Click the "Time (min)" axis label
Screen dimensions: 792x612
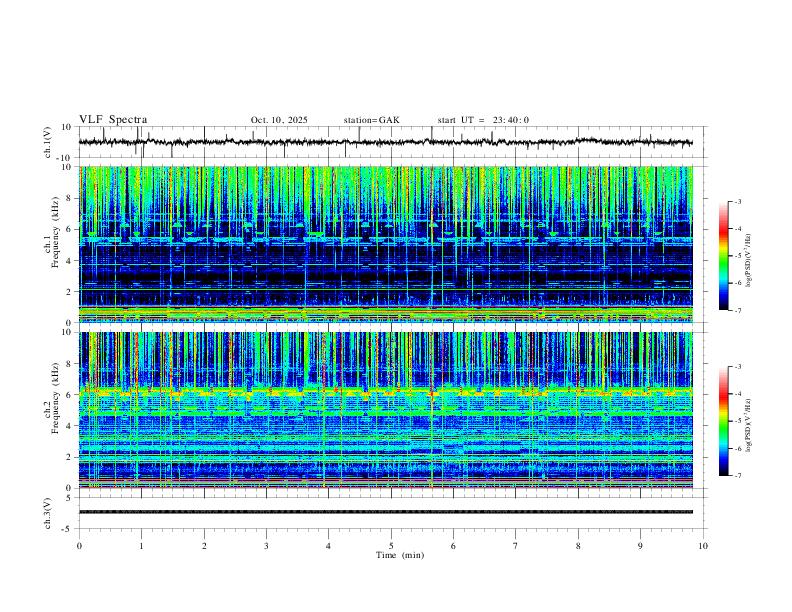[400, 555]
